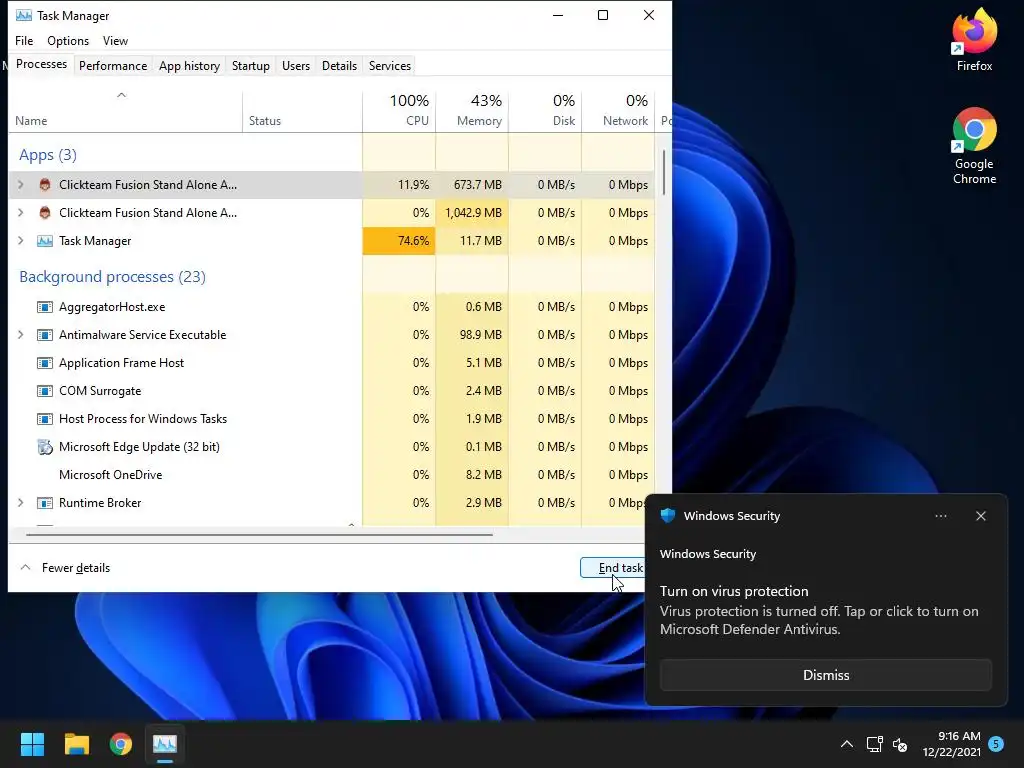The image size is (1024, 768).
Task: Open notification options three-dot menu
Action: [x=941, y=516]
